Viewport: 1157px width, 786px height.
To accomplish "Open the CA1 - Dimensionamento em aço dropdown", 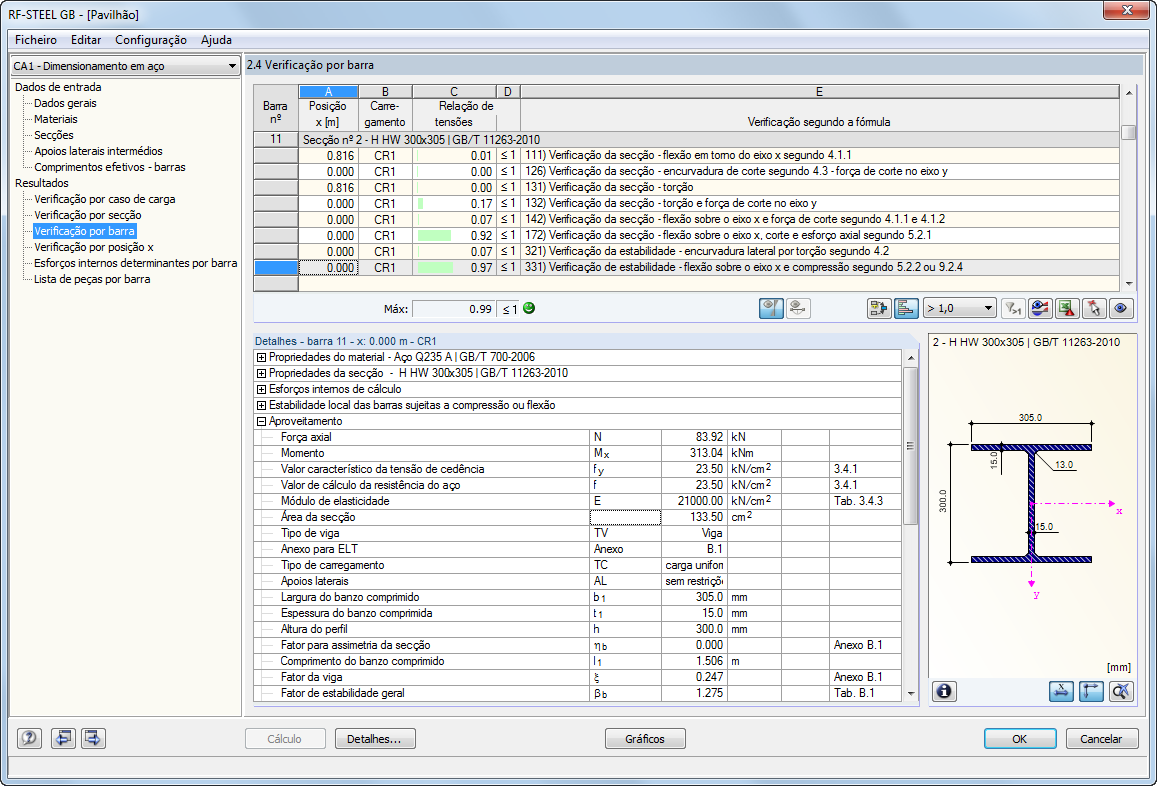I will click(124, 66).
